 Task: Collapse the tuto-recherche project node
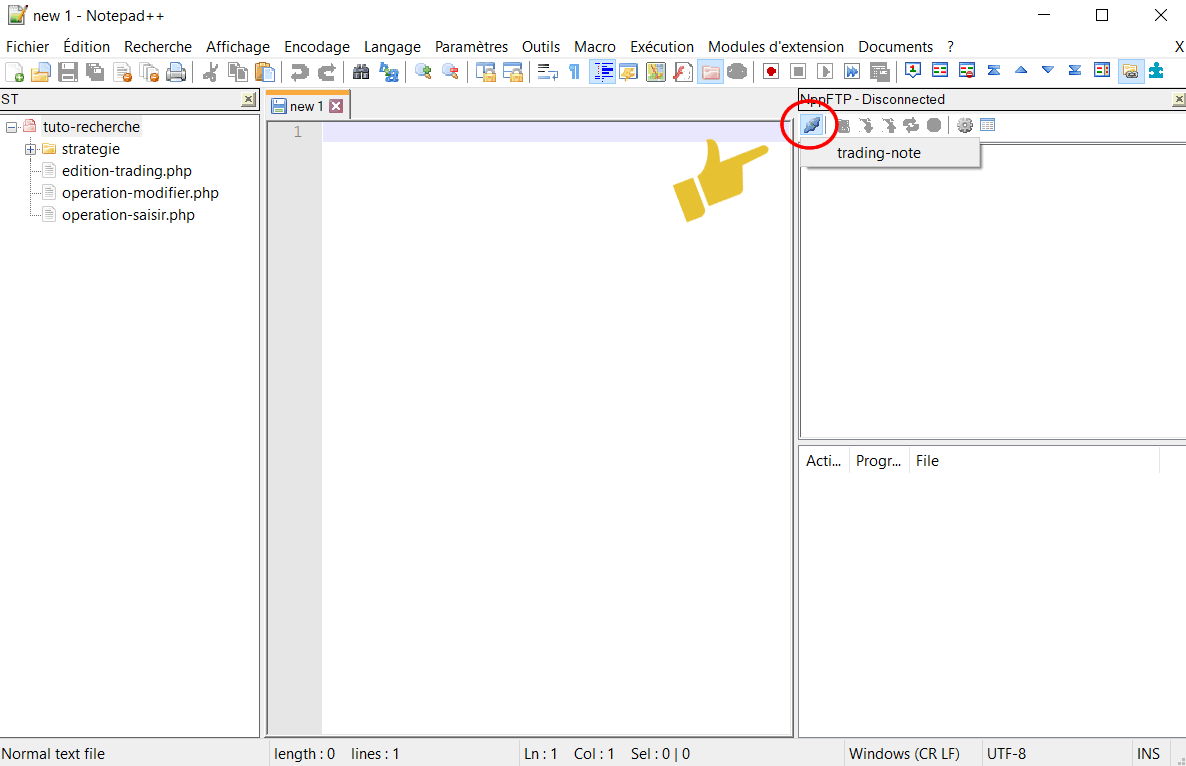click(11, 127)
